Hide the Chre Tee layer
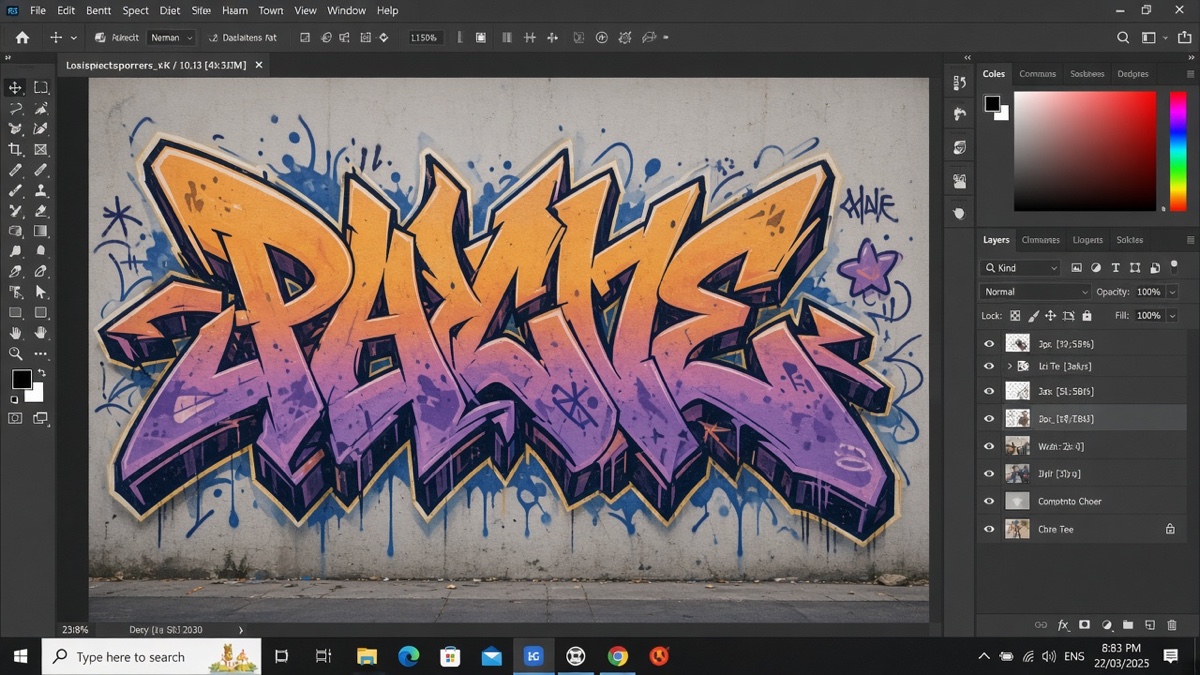Screen dimensions: 1200x675 [989, 529]
